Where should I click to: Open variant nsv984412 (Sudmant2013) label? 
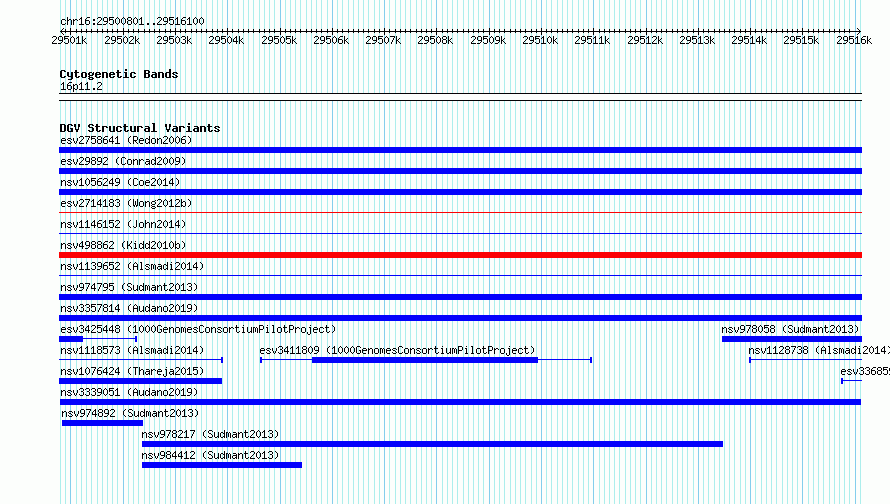pos(211,455)
